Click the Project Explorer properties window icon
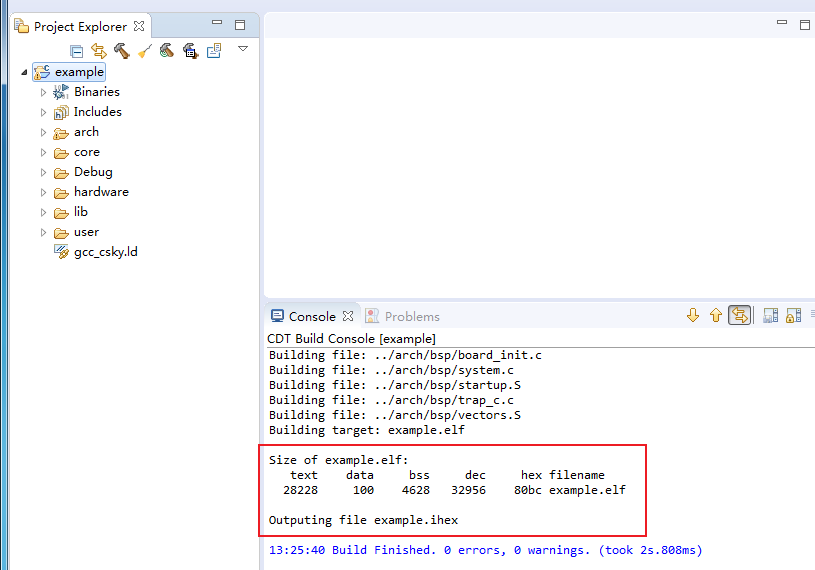The height and width of the screenshot is (570, 815). tap(214, 50)
